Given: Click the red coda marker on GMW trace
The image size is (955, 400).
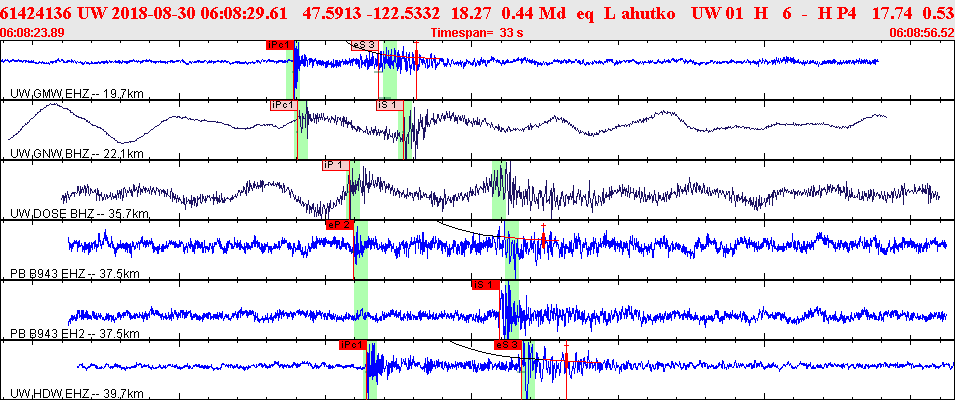Looking at the screenshot, I should [x=416, y=58].
